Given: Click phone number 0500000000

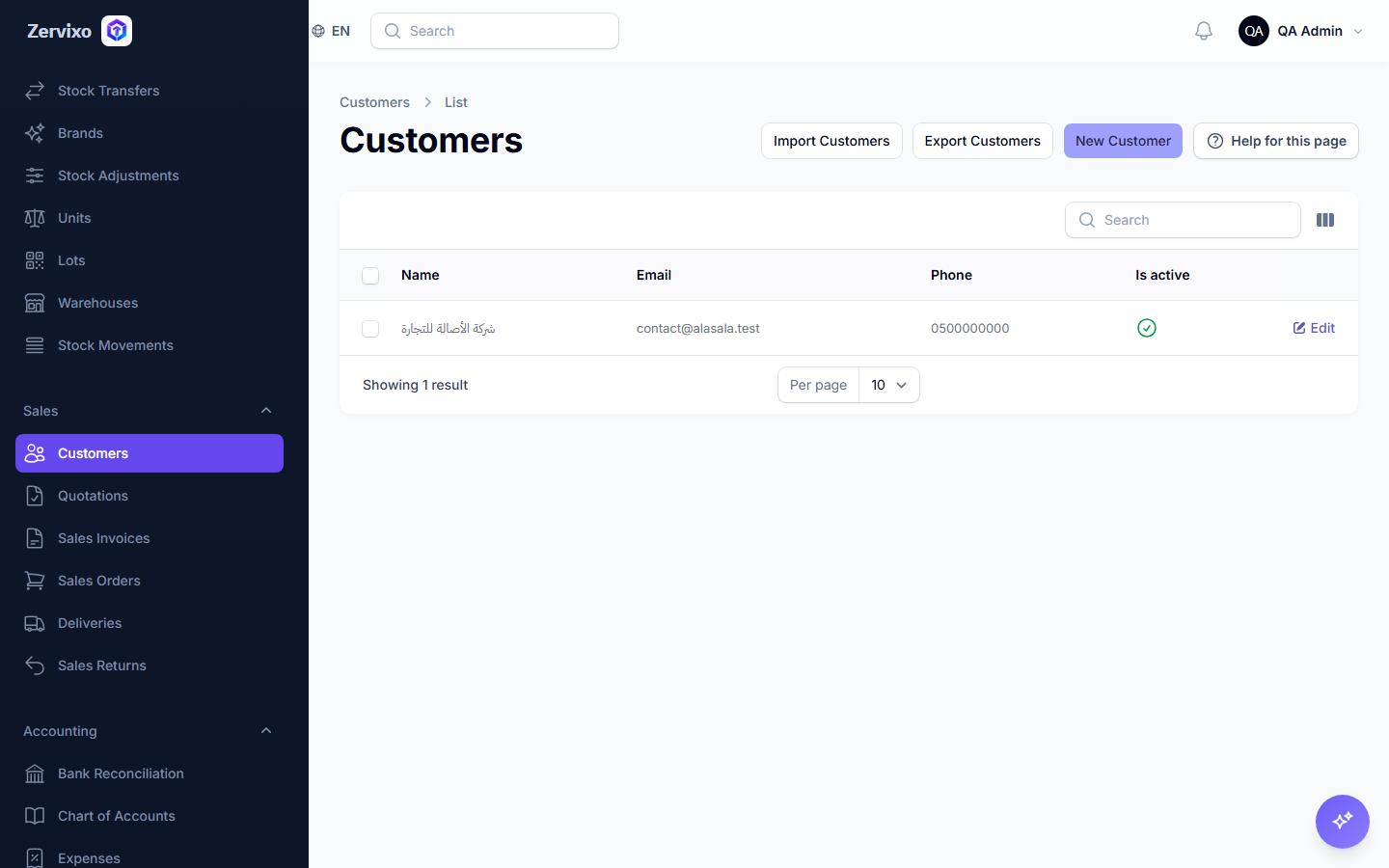Looking at the screenshot, I should pos(970,328).
